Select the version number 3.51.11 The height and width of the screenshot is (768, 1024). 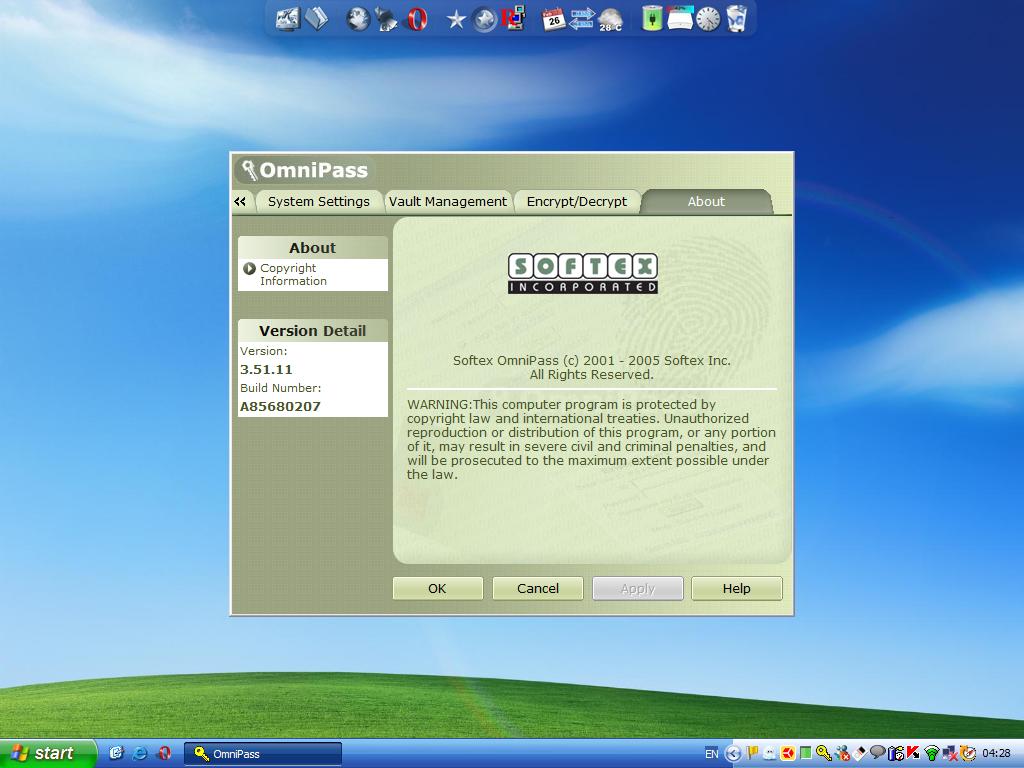point(266,370)
